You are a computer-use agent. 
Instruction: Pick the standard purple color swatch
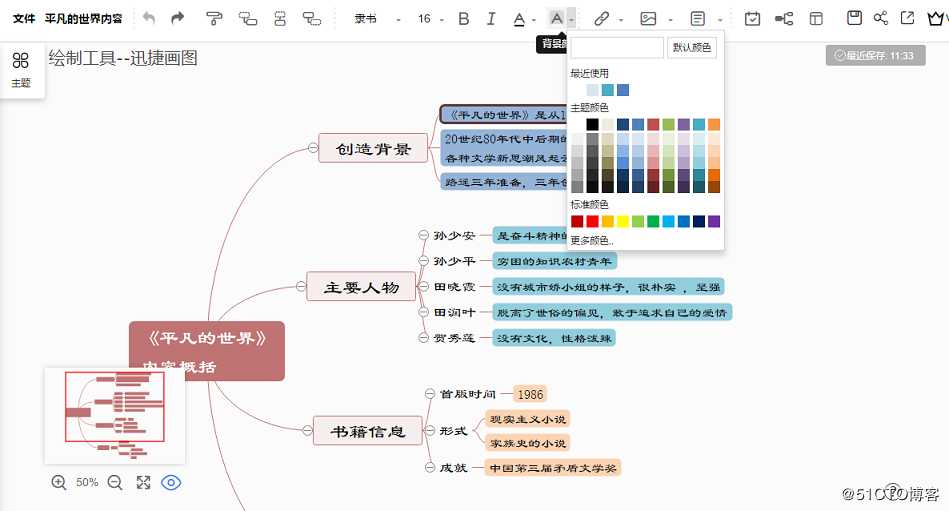tap(714, 221)
